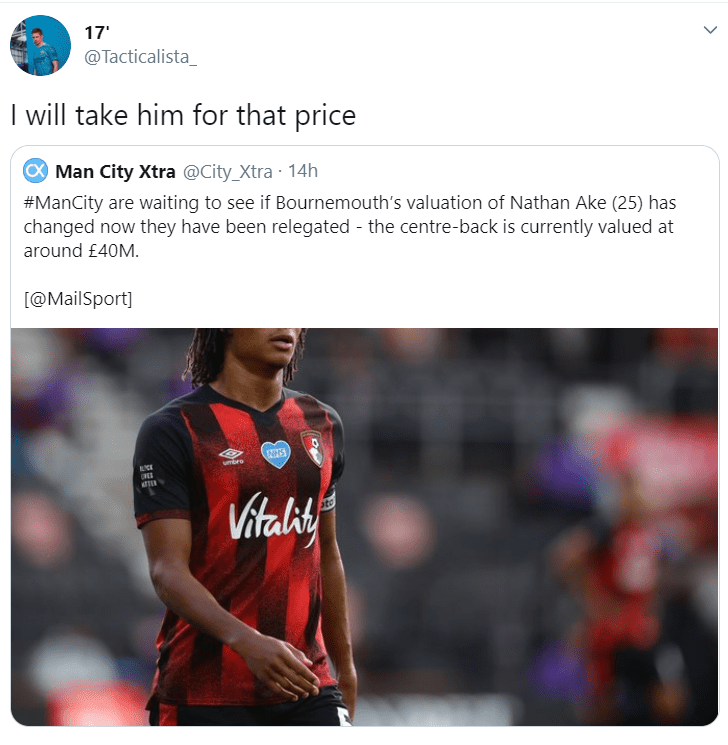Viewport: 728px width, 745px height.
Task: Click the £40M valuation text line
Action: [81, 251]
